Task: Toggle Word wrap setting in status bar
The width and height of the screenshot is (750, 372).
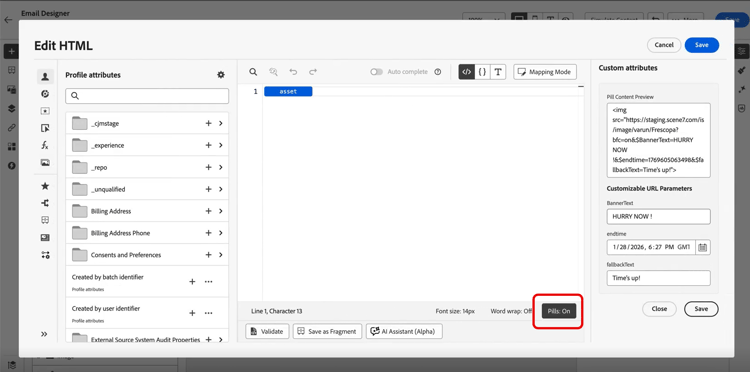Action: pyautogui.click(x=511, y=311)
